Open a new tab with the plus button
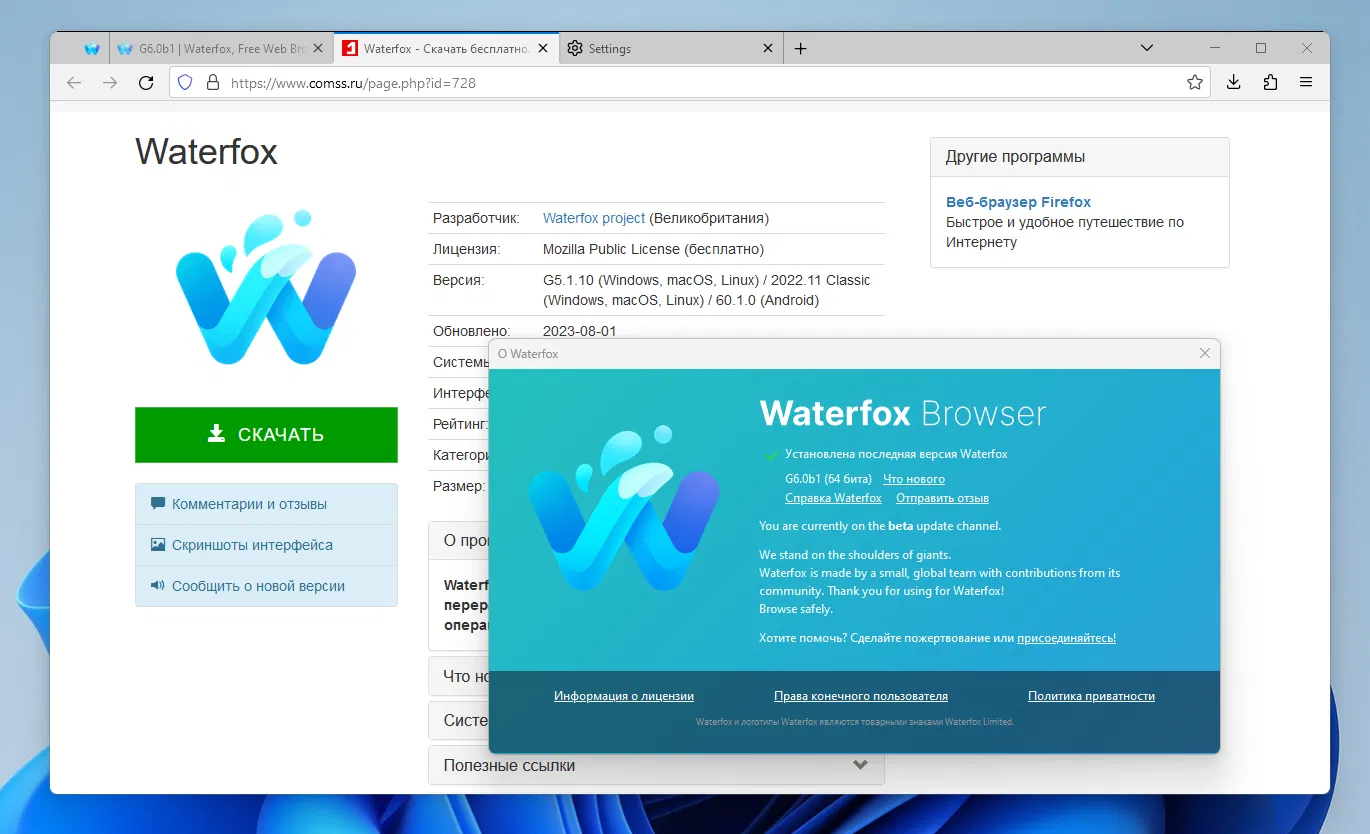 (800, 48)
